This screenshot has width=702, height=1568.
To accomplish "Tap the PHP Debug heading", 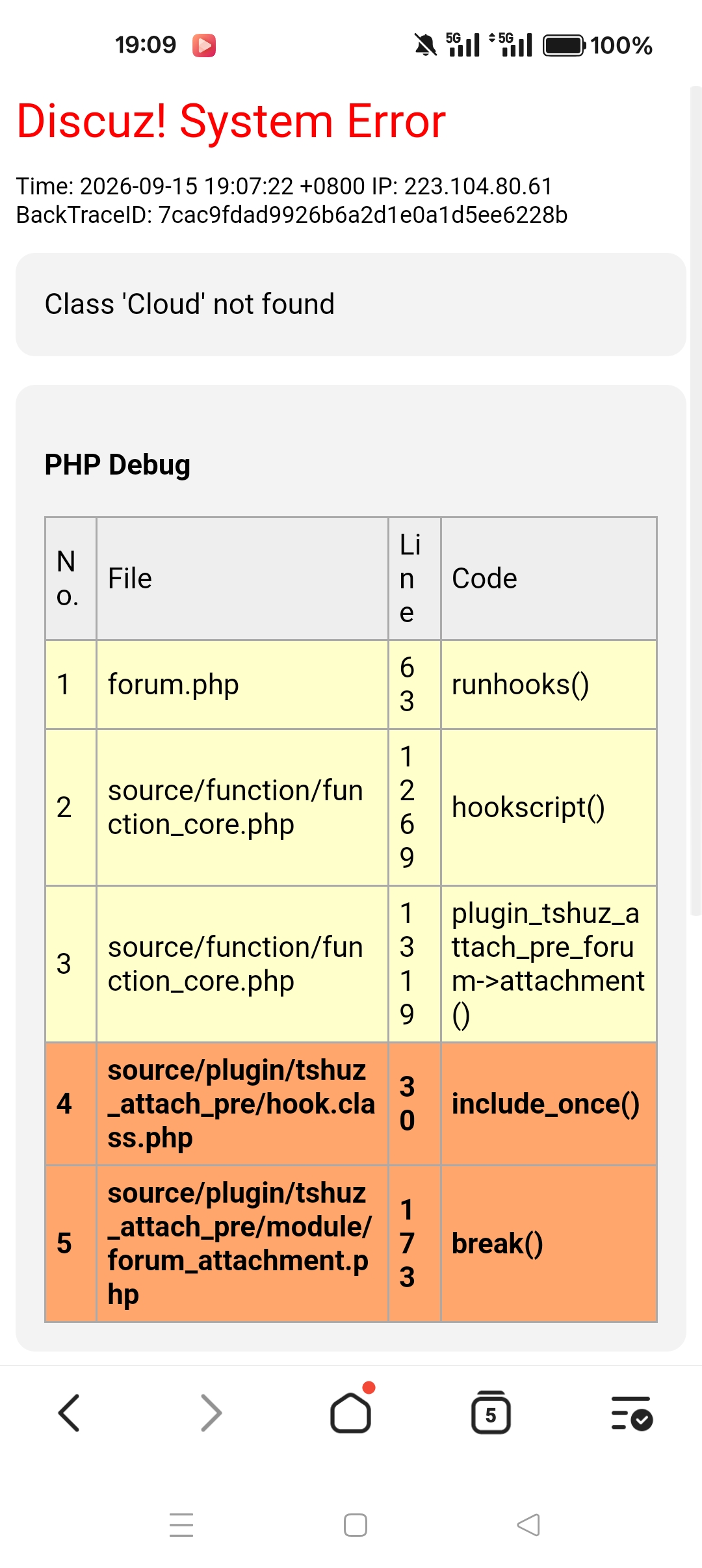I will (x=118, y=465).
